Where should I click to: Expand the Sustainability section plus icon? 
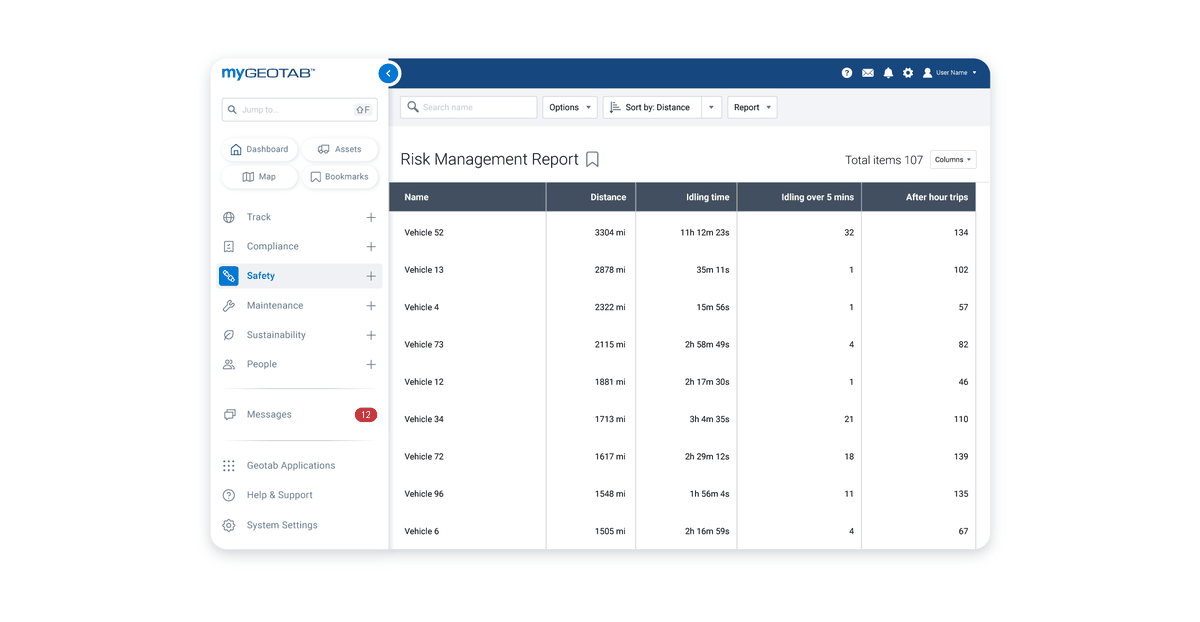371,335
